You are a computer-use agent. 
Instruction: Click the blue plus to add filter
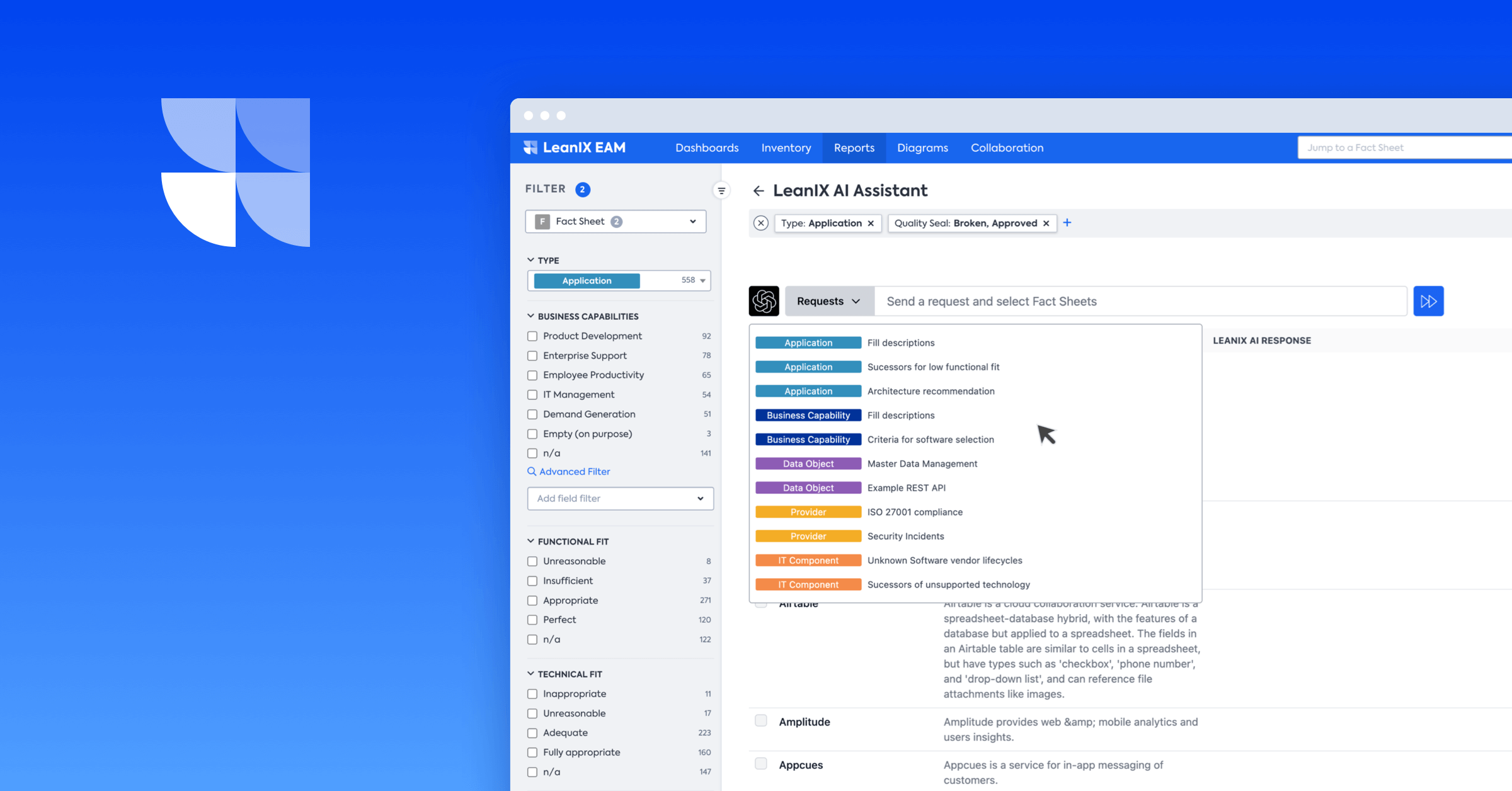[1067, 223]
